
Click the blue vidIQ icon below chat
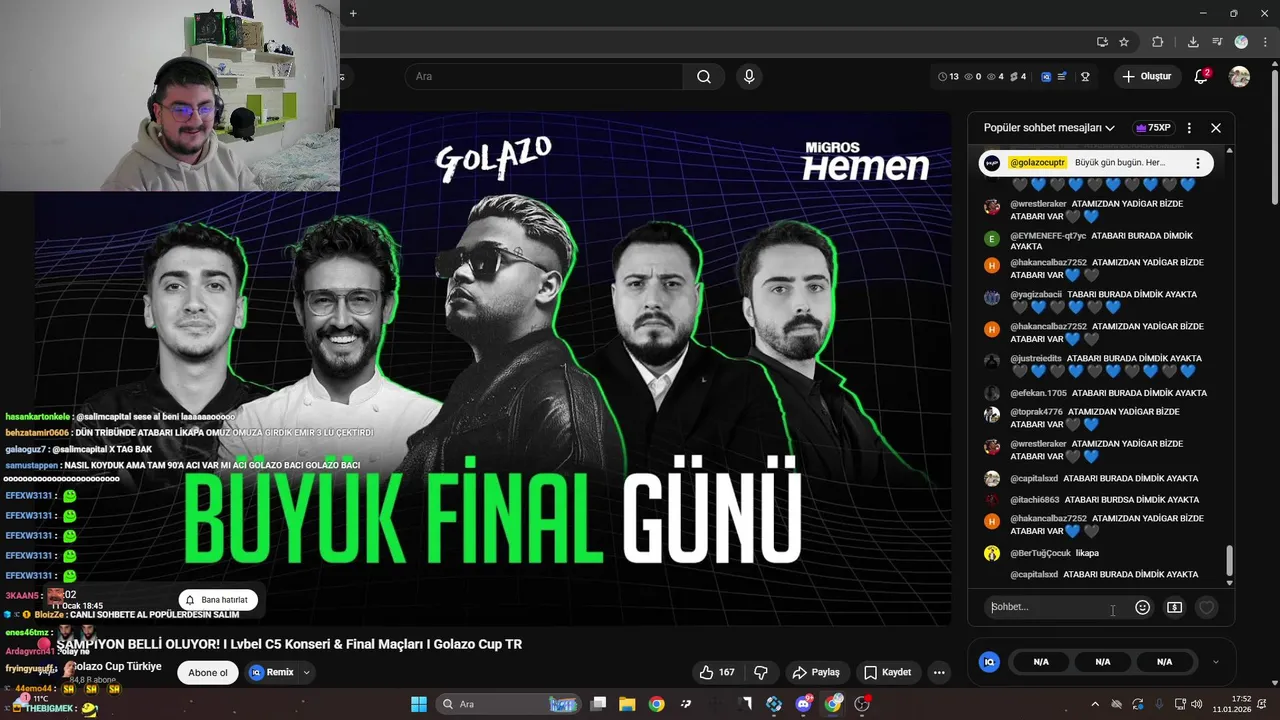(990, 662)
